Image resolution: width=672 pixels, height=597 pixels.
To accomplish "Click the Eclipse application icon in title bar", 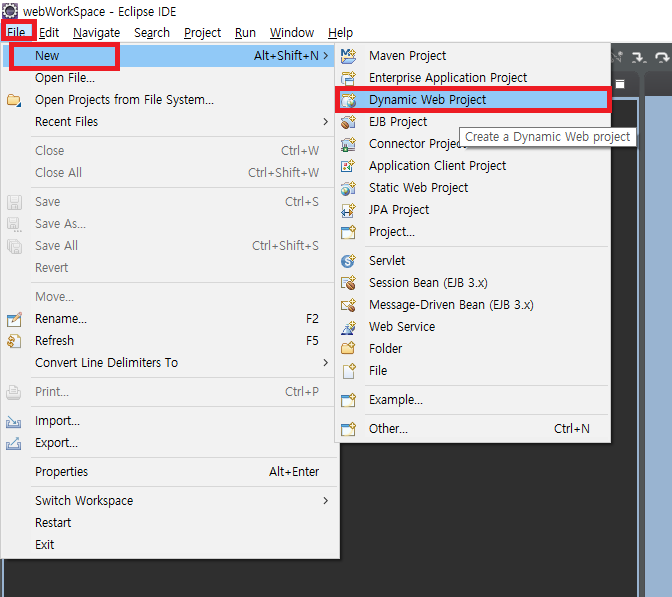I will point(10,11).
